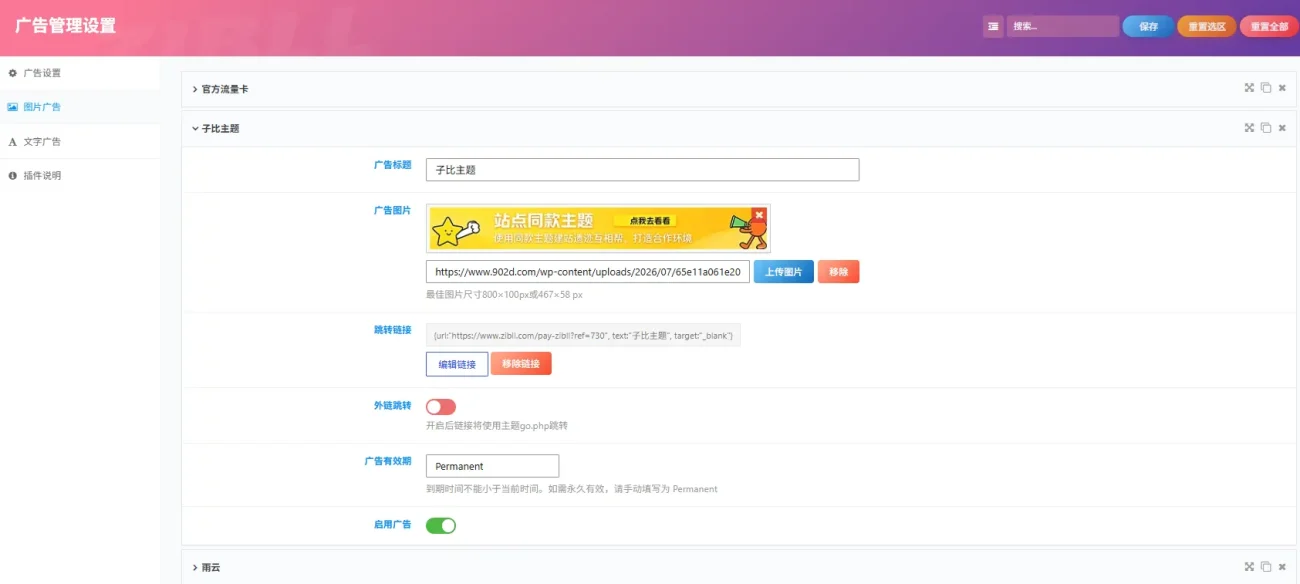
Task: Click into the 广告有效期 Permanent field
Action: [492, 466]
